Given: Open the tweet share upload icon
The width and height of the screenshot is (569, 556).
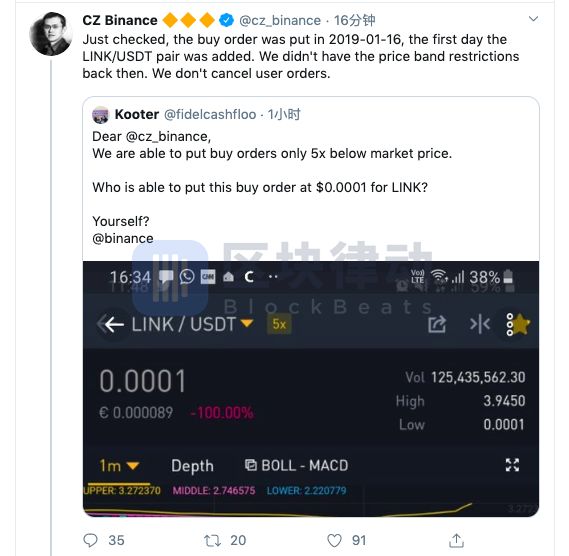Looking at the screenshot, I should 456,540.
